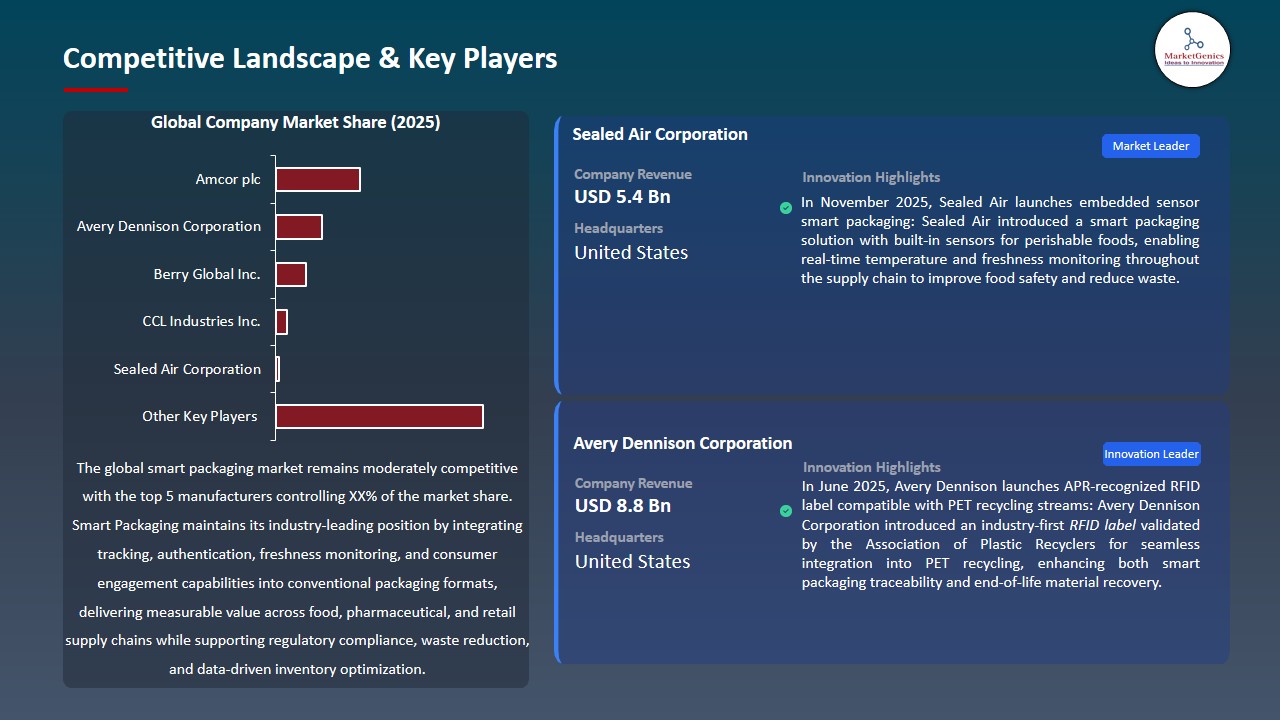Click the green checkmark beside Sealed Air highlights
1280x720 pixels.
point(786,208)
